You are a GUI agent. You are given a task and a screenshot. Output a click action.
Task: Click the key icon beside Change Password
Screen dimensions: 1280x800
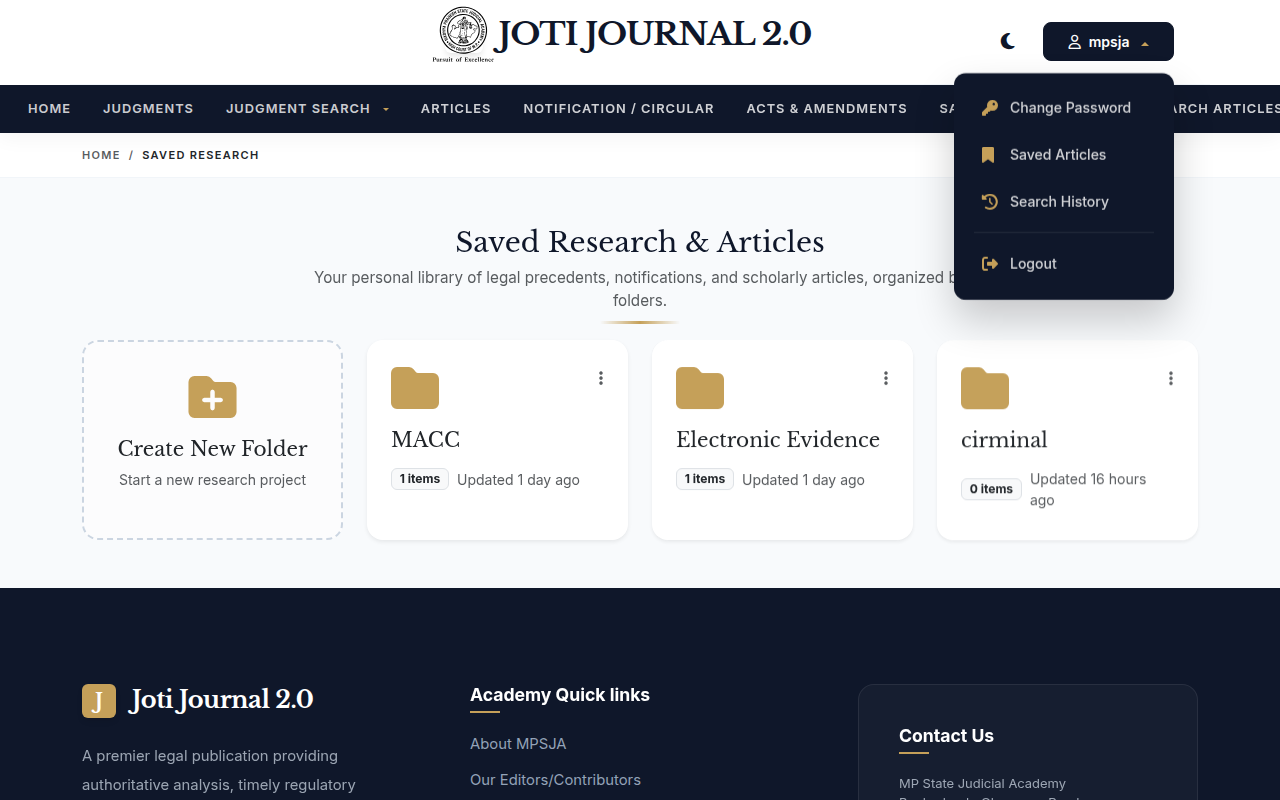point(989,108)
